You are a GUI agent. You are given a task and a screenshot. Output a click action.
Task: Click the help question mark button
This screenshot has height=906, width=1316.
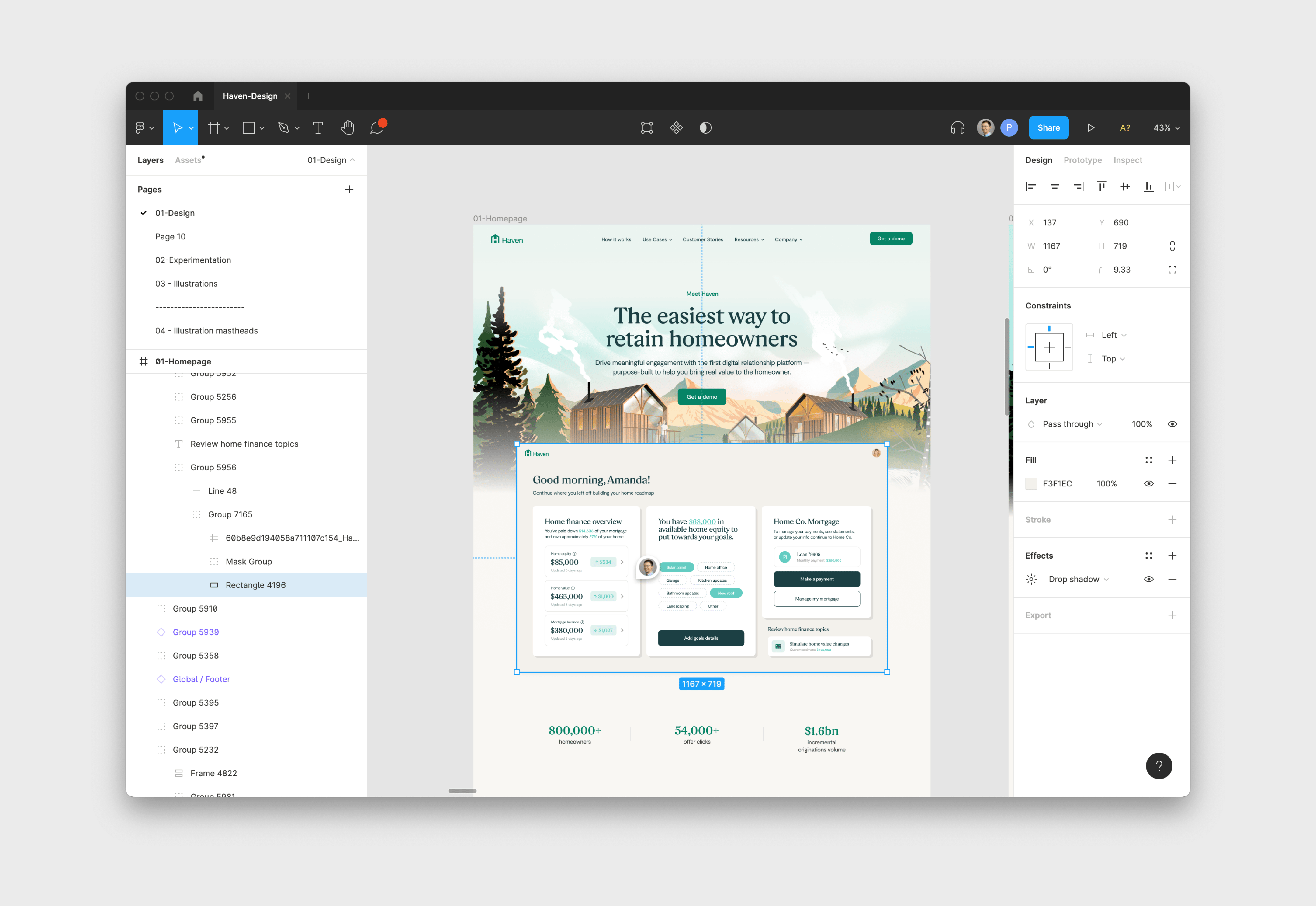pos(1158,766)
